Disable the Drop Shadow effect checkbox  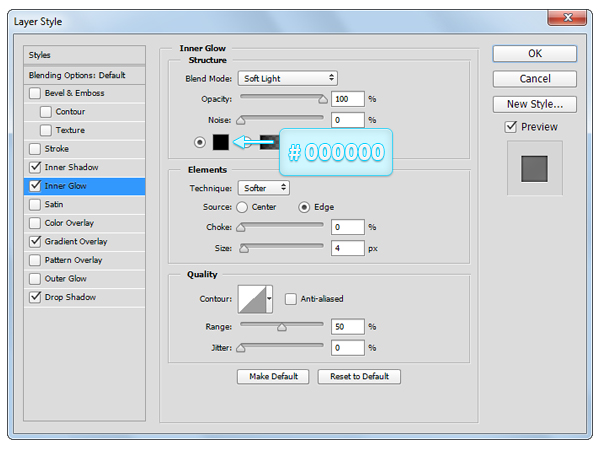click(x=37, y=297)
